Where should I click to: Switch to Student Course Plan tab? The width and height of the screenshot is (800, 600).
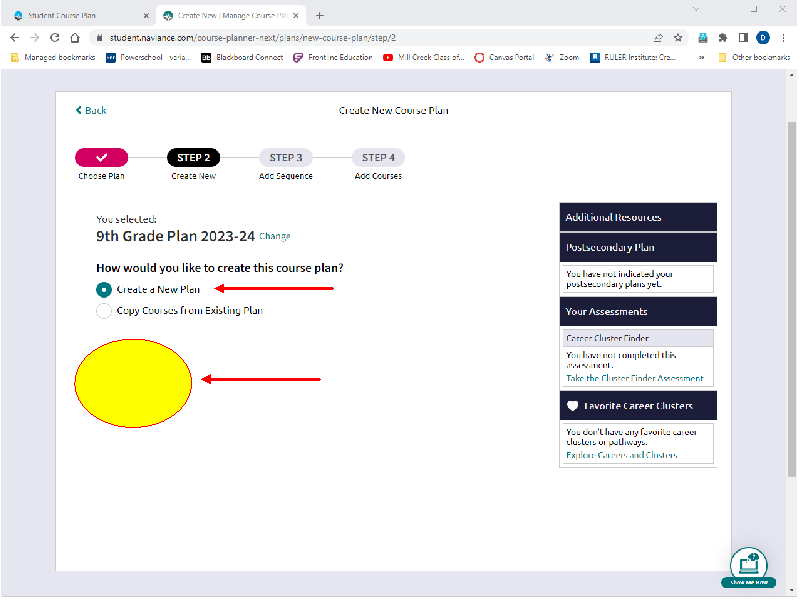coord(82,16)
